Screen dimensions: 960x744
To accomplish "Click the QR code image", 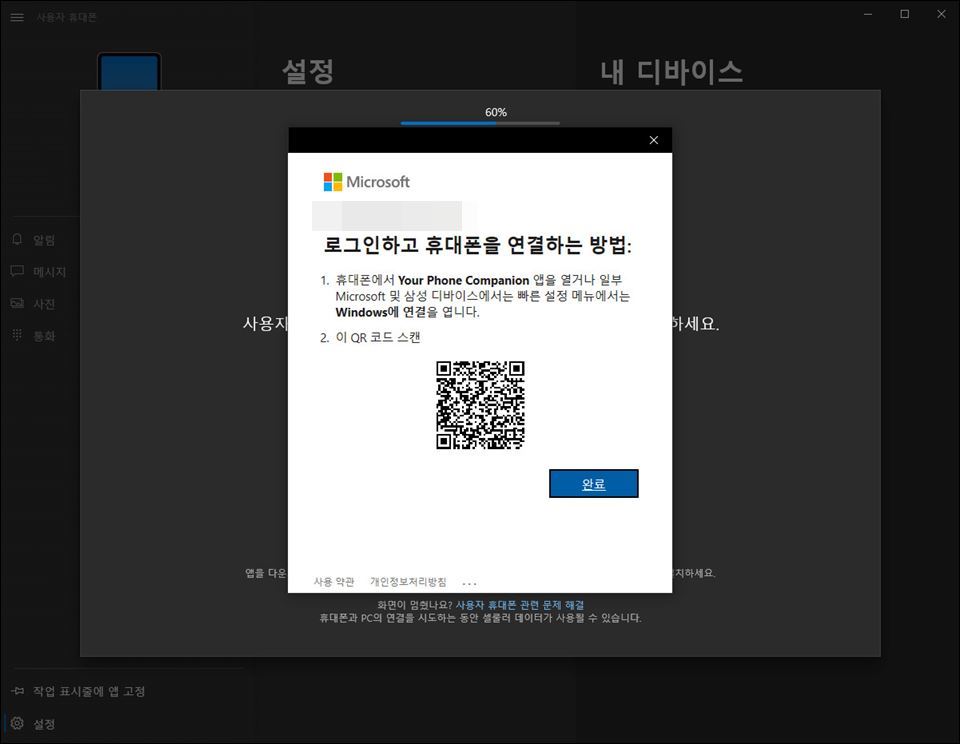I will [480, 405].
